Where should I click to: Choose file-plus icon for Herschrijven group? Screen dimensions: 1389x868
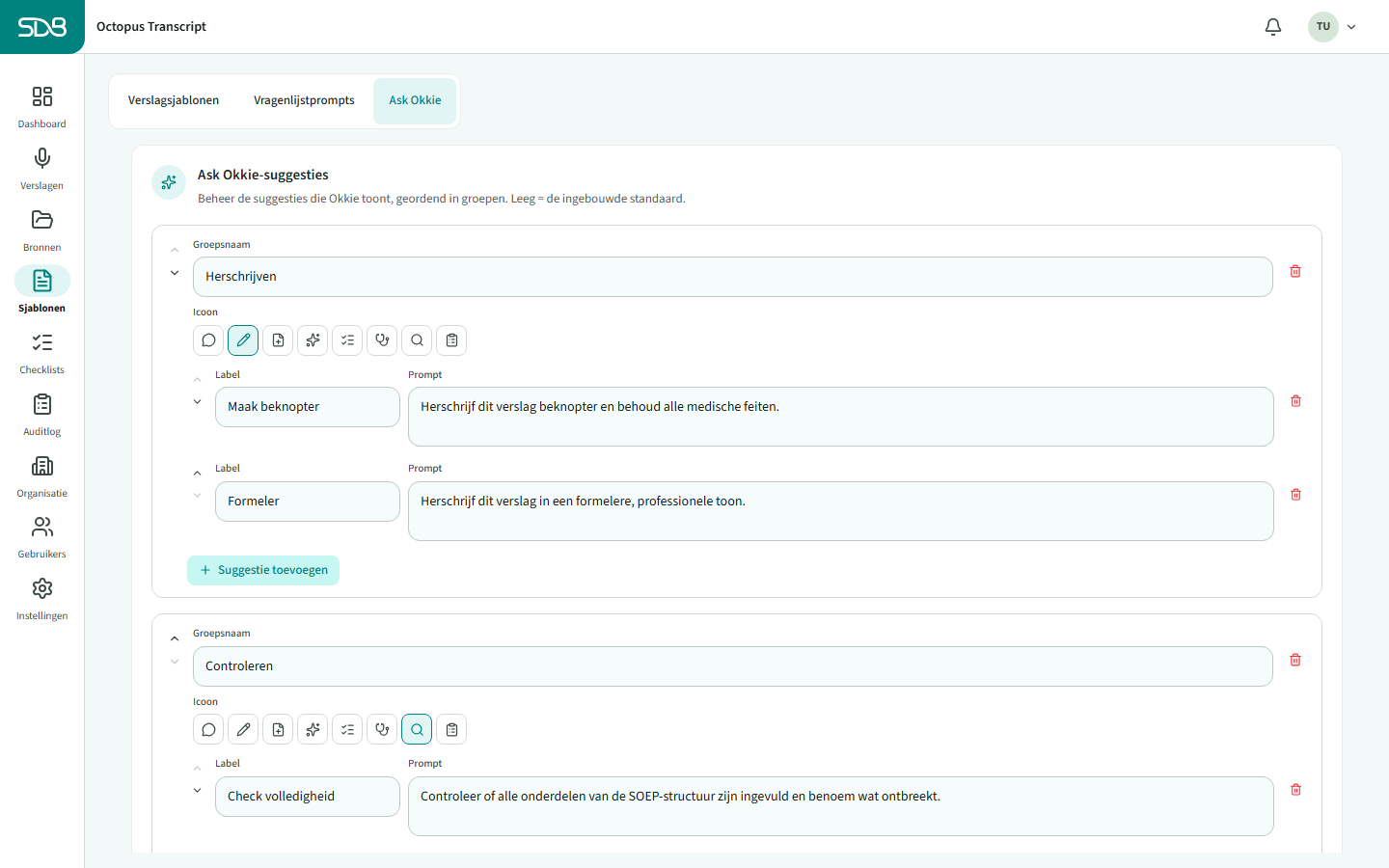278,340
